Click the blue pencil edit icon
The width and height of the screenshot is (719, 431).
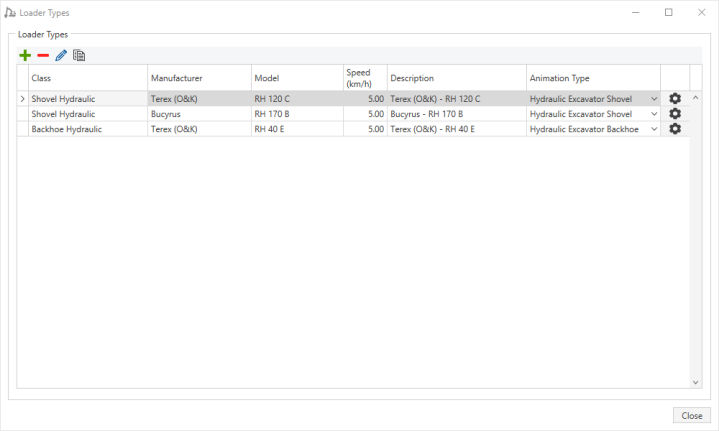pyautogui.click(x=61, y=55)
